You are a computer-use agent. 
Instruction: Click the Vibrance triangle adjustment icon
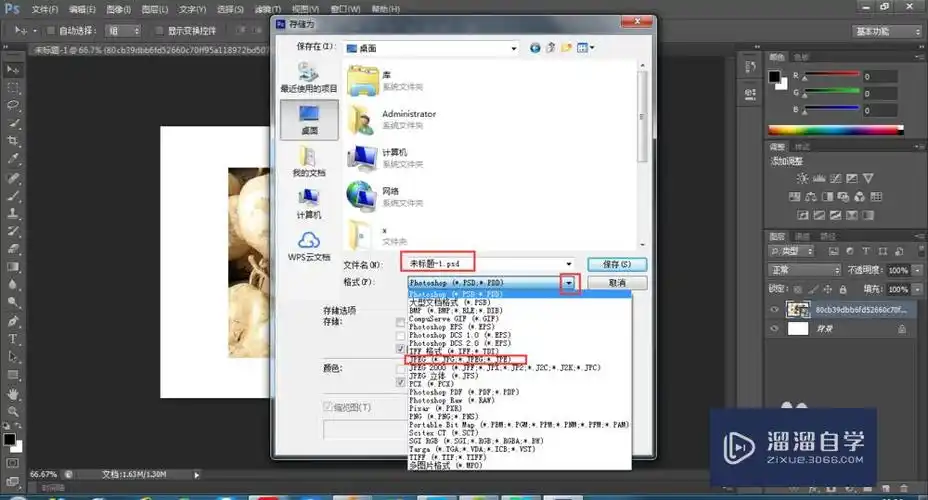coord(868,178)
